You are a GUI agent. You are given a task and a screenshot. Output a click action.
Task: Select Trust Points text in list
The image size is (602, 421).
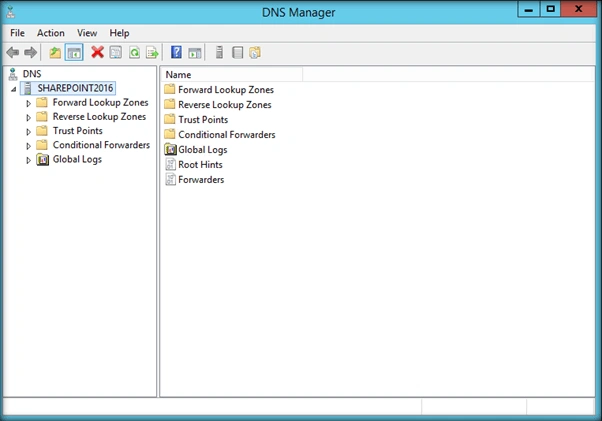click(x=203, y=120)
